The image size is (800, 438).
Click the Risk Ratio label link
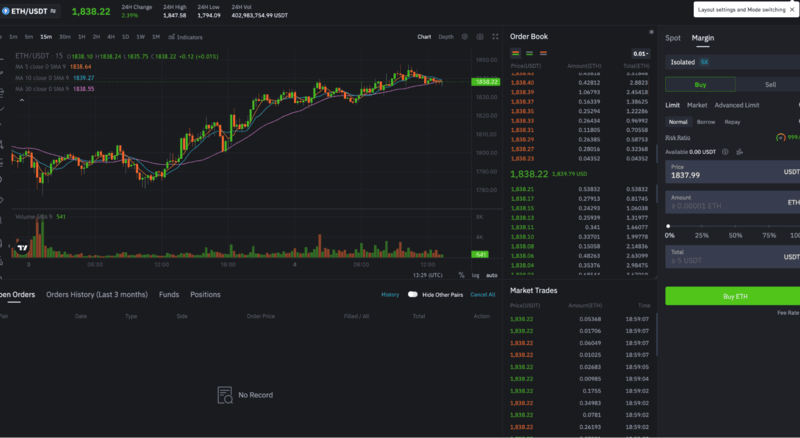click(678, 137)
